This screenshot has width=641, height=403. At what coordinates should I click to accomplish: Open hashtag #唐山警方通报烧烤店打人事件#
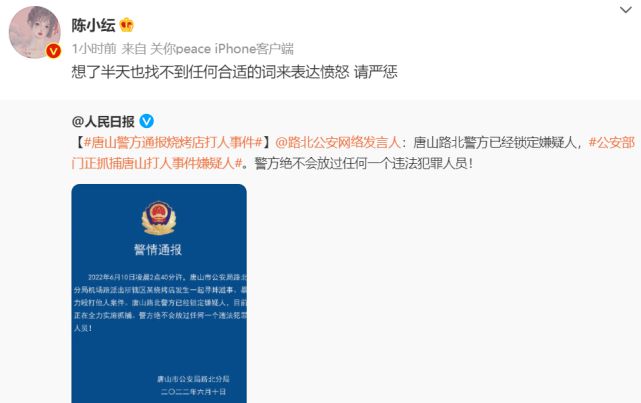(x=173, y=142)
